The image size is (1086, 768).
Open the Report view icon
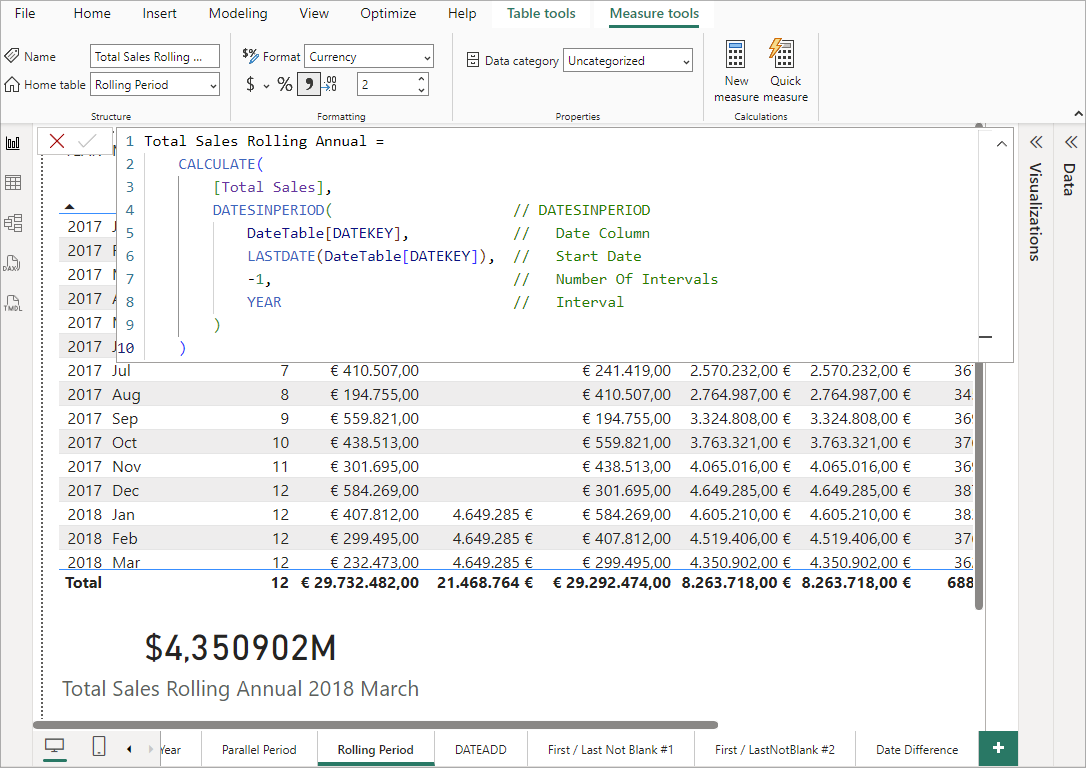[13, 143]
